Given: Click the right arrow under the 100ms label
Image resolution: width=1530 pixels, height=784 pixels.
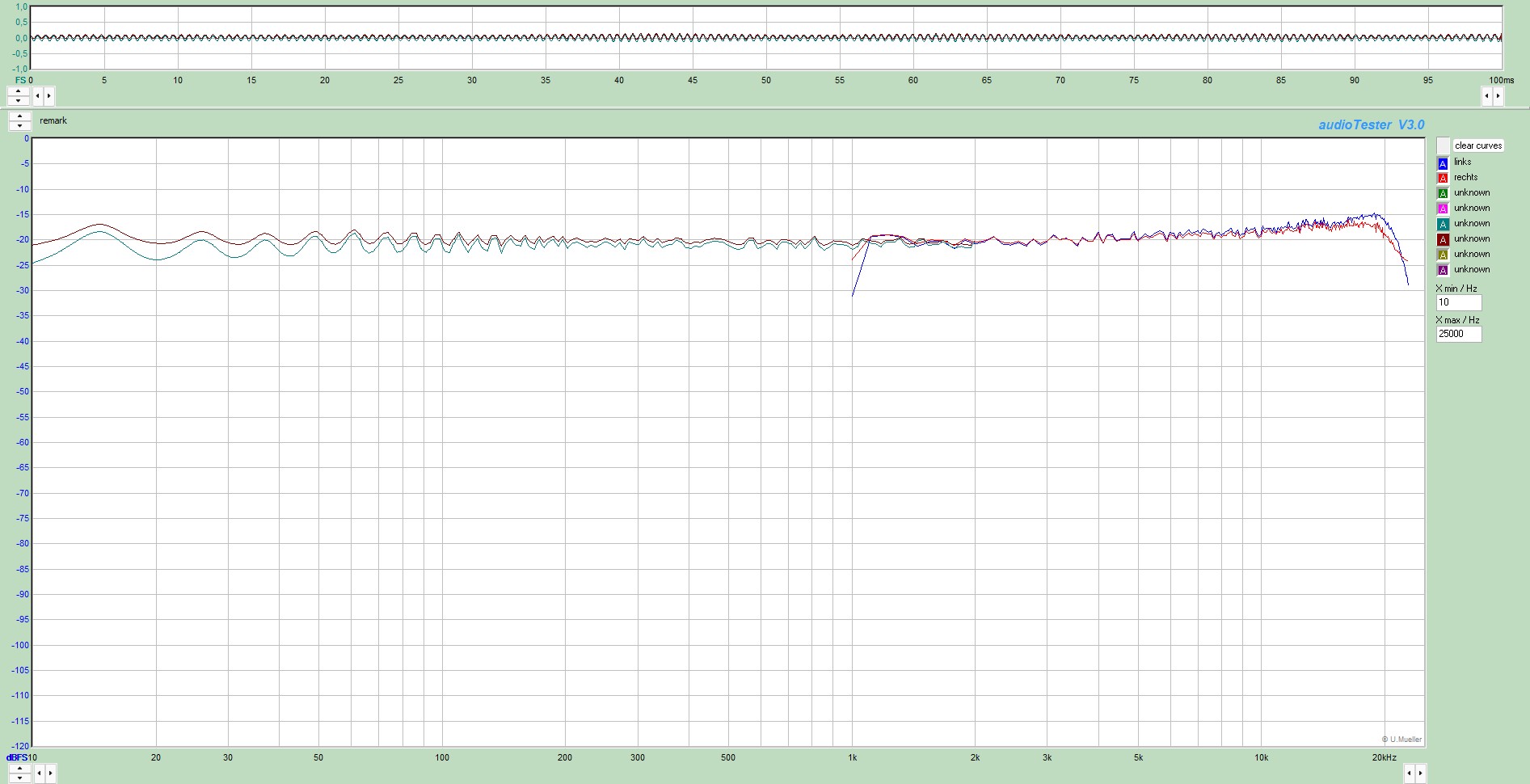Looking at the screenshot, I should tap(1498, 96).
